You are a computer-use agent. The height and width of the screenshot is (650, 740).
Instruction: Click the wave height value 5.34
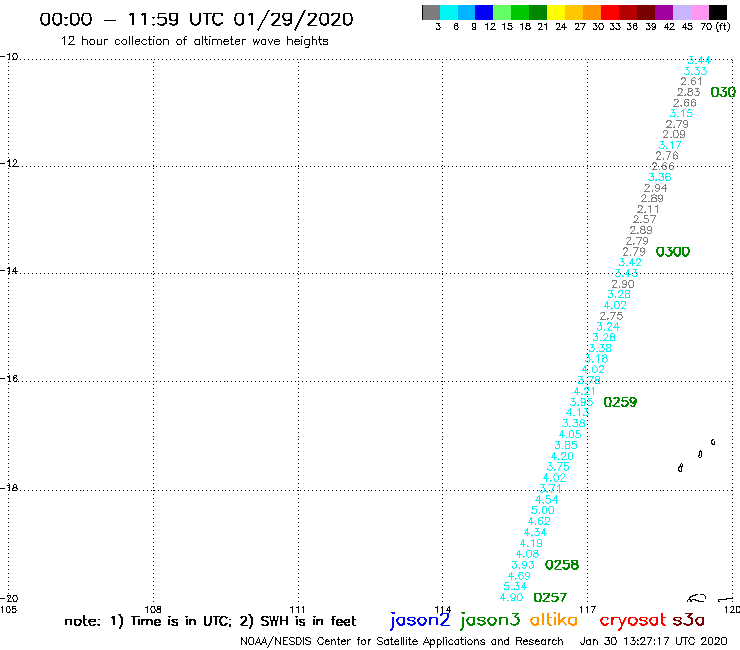[x=515, y=586]
